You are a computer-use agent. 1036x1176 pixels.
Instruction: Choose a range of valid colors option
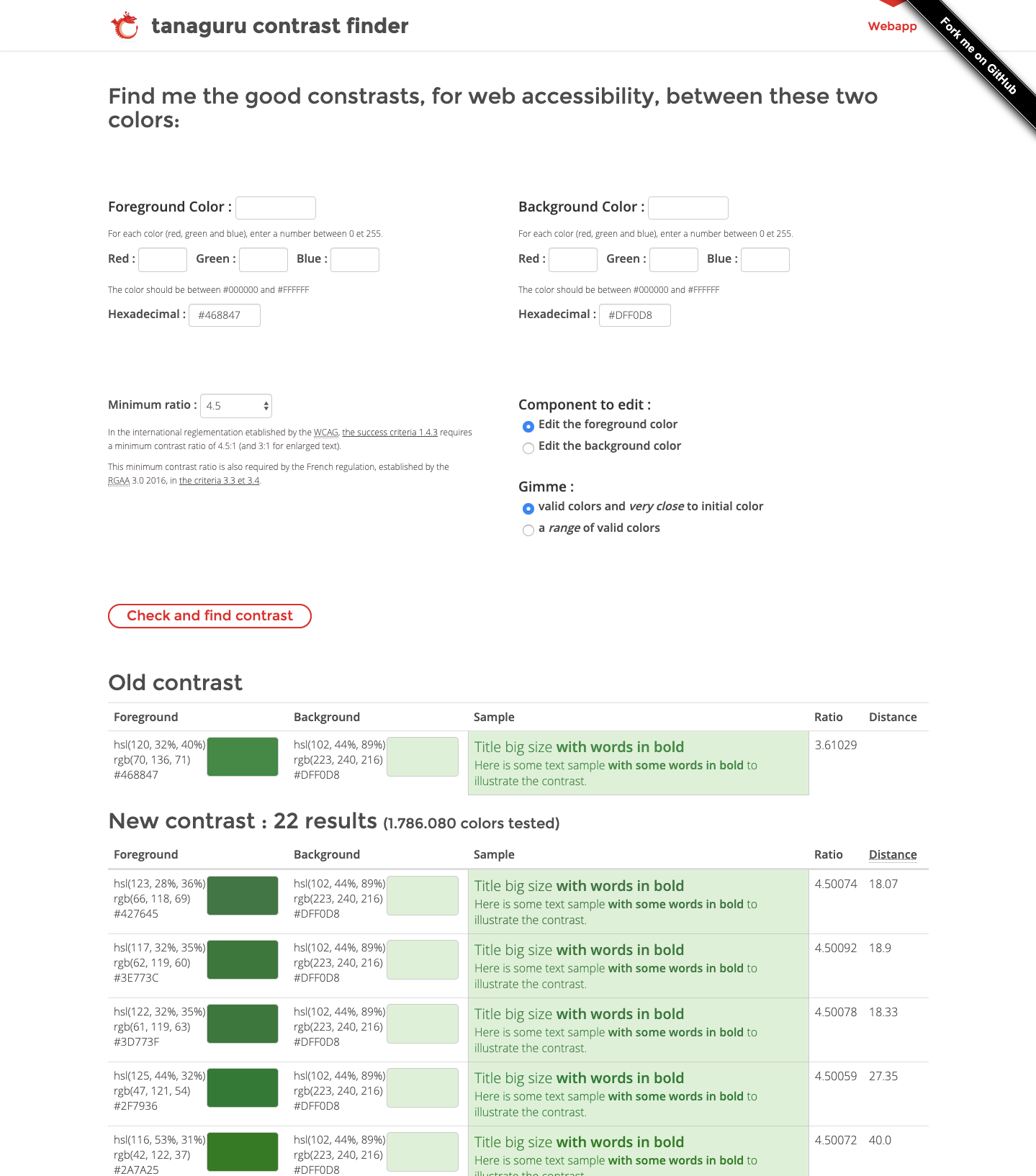click(x=528, y=530)
